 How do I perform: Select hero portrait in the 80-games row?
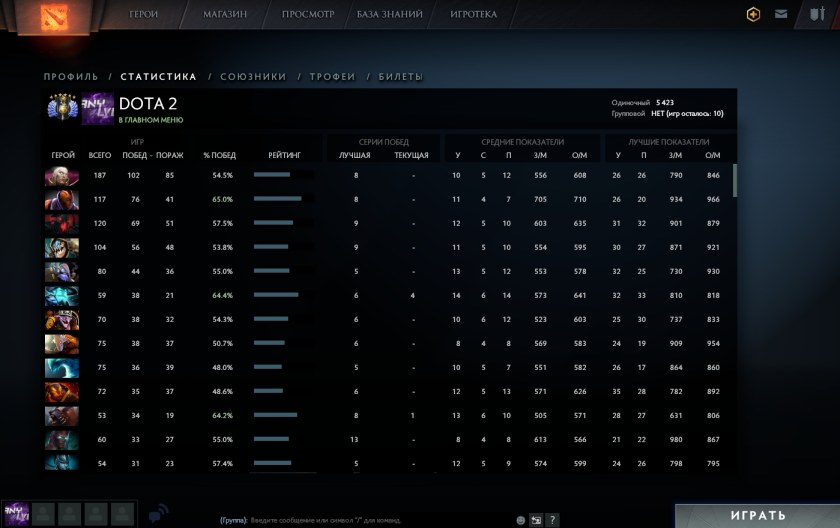(x=62, y=272)
